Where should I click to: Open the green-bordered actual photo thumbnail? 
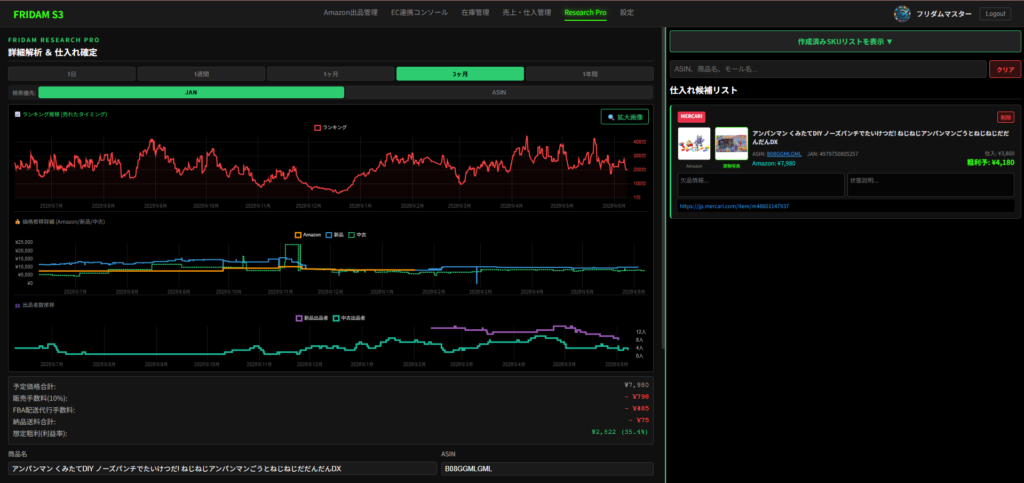pos(731,144)
